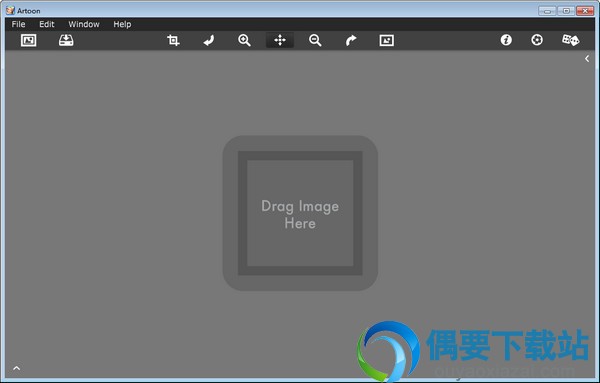
Task: Open the File menu
Action: [x=18, y=24]
